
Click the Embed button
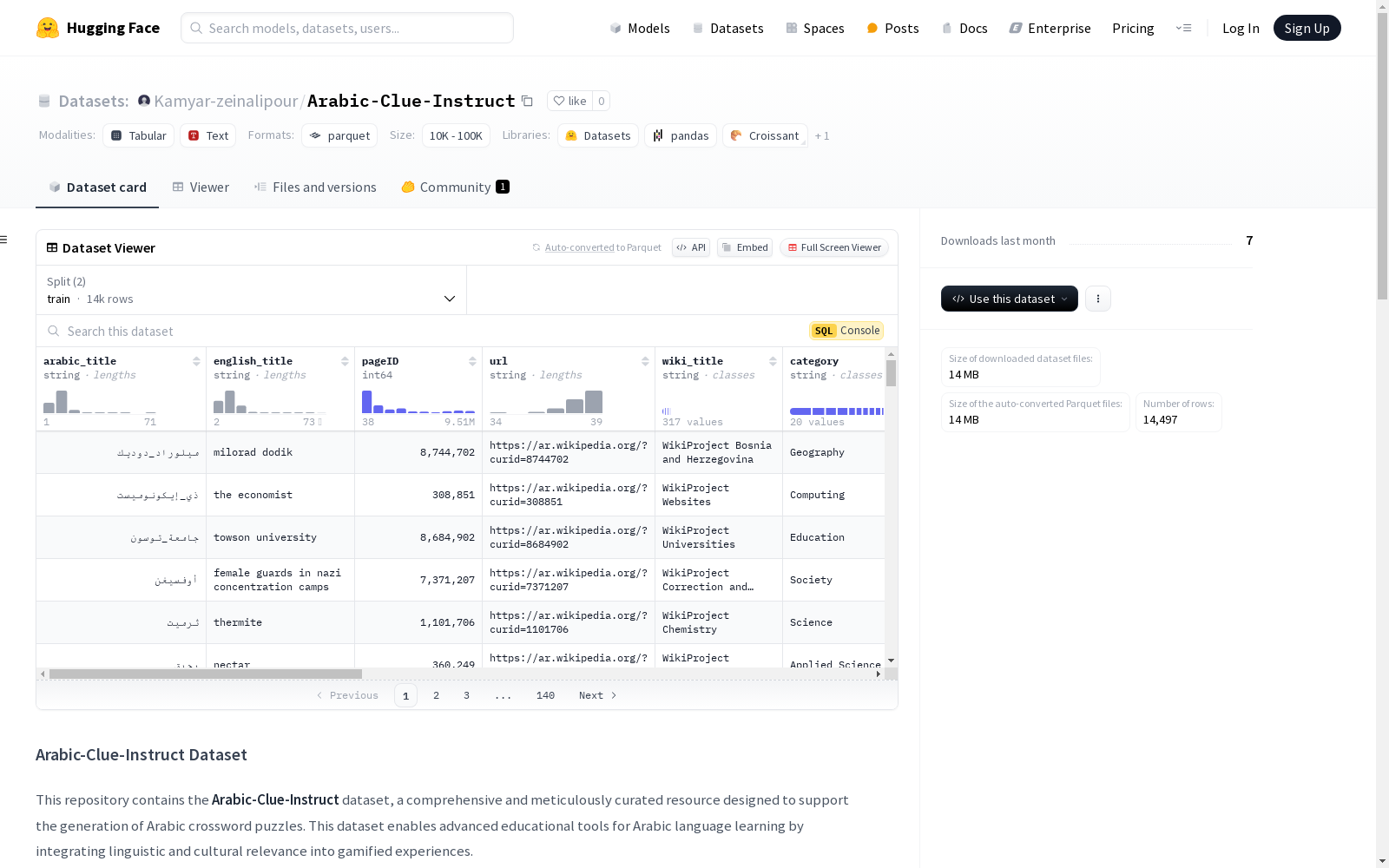coord(745,247)
